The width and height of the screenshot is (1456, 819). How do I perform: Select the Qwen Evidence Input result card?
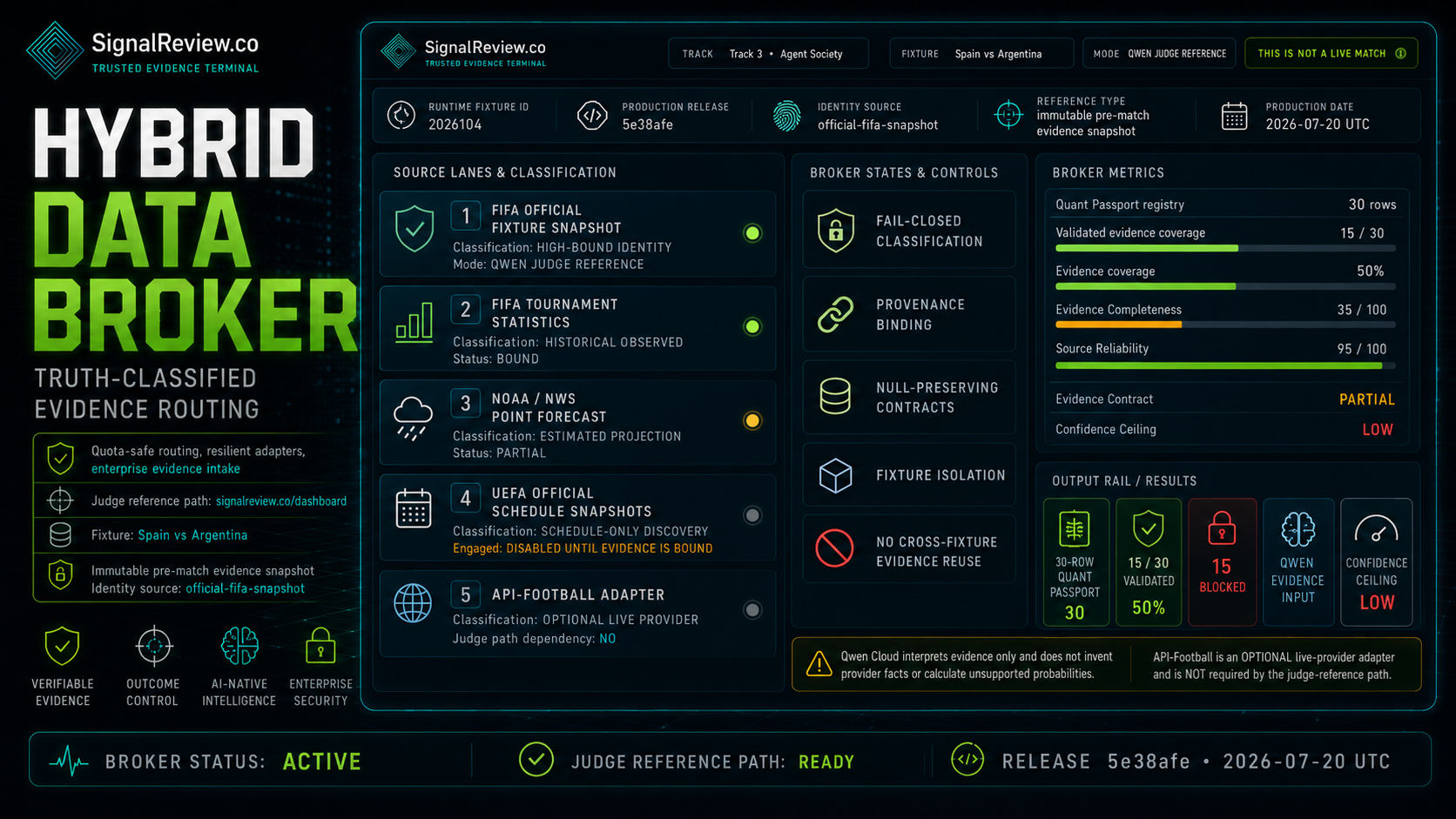(x=1298, y=562)
